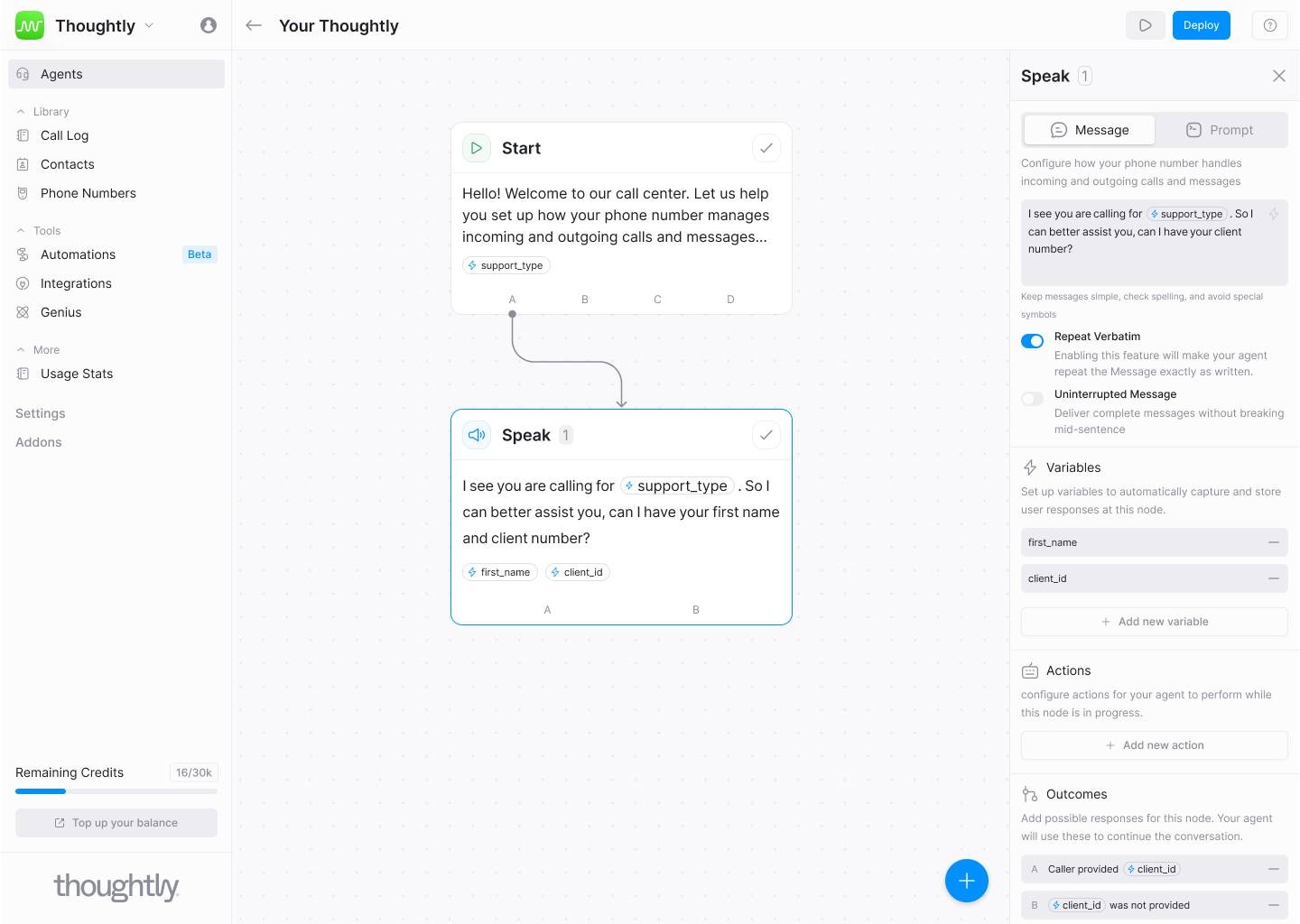Click the Your Thoughtly title
The image size is (1300, 924).
pos(339,25)
